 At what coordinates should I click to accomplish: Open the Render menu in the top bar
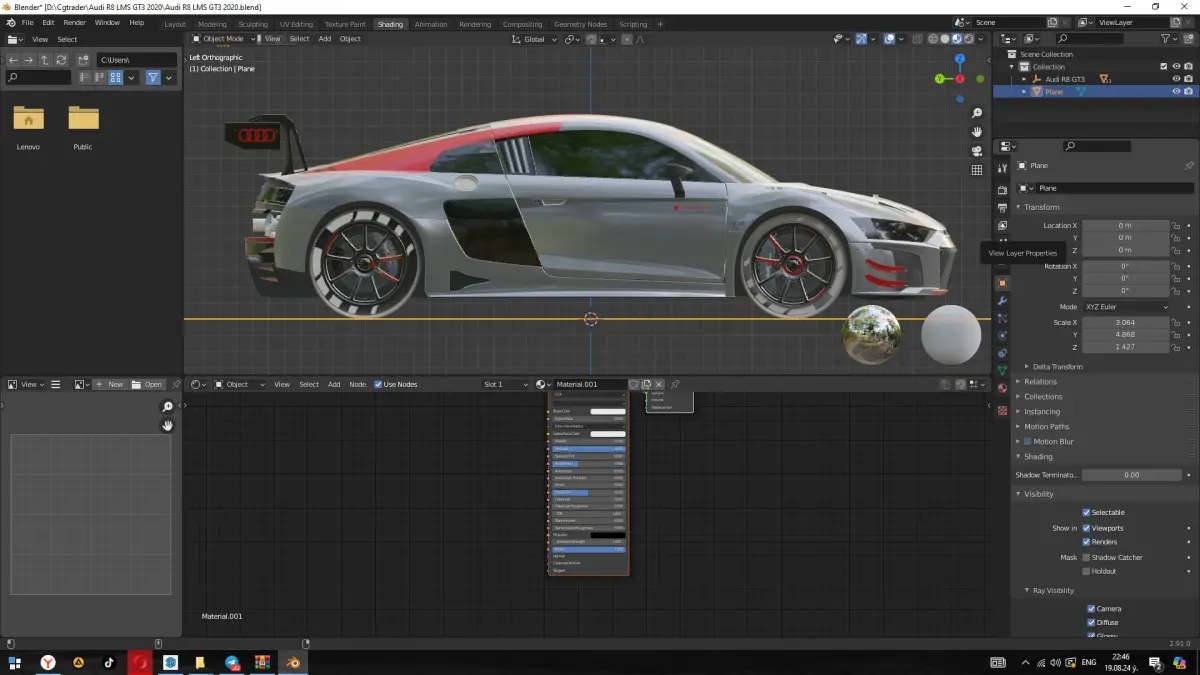tap(75, 22)
